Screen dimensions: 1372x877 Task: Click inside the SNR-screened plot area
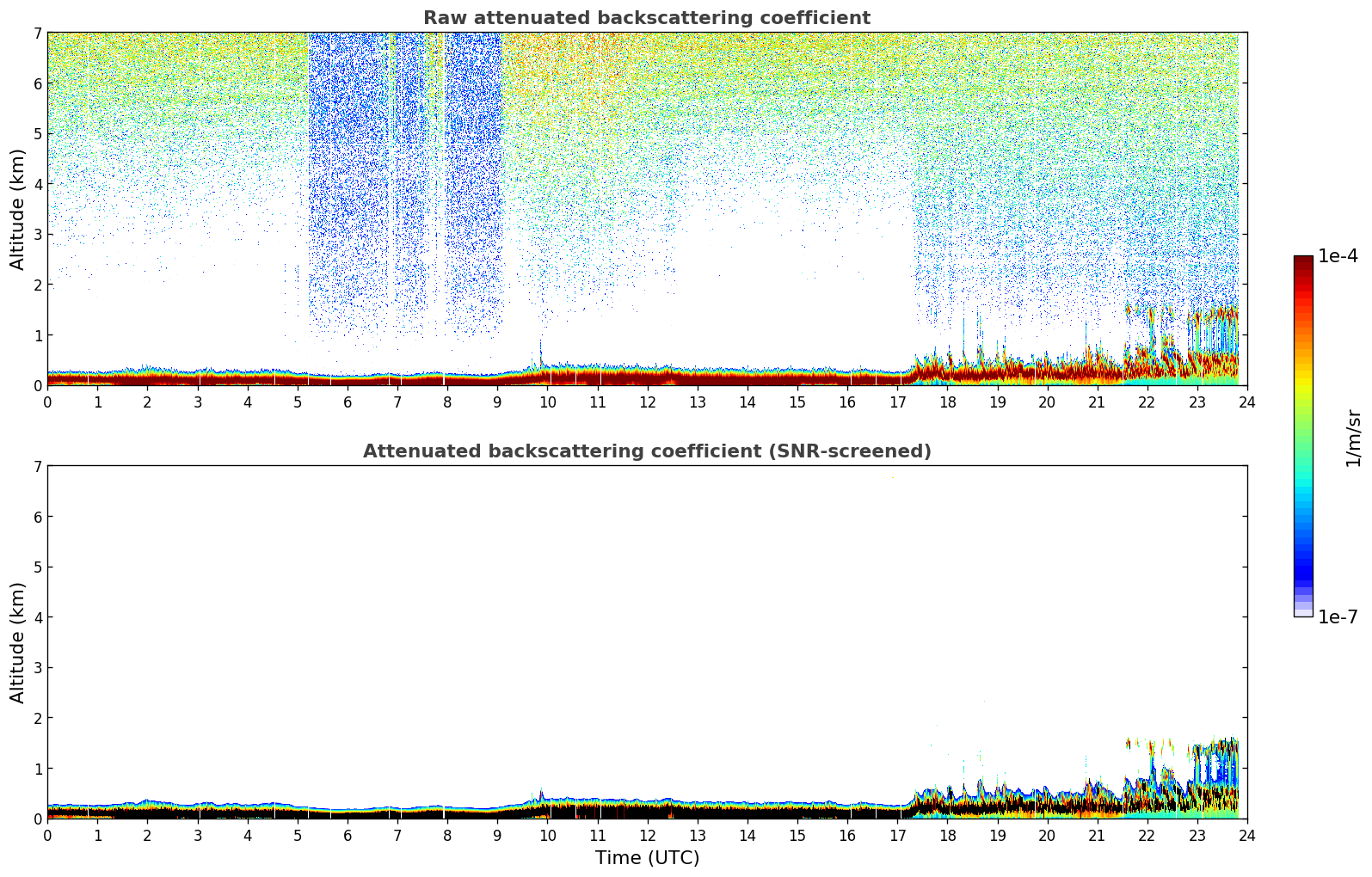pos(647,642)
